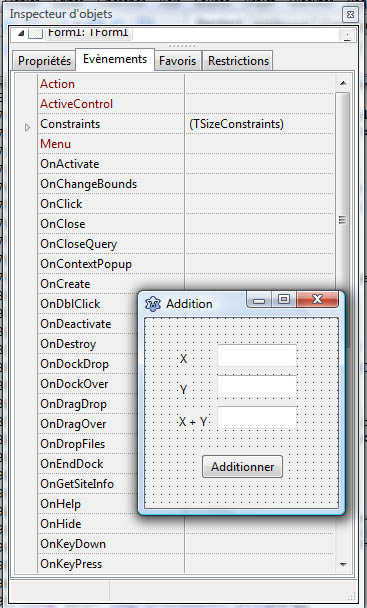Maximize the Addition window
Image resolution: width=367 pixels, height=608 pixels.
point(284,299)
